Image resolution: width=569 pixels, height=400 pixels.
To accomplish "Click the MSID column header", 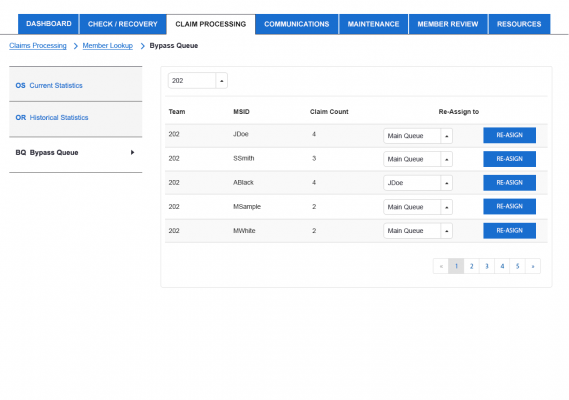I will 241,112.
